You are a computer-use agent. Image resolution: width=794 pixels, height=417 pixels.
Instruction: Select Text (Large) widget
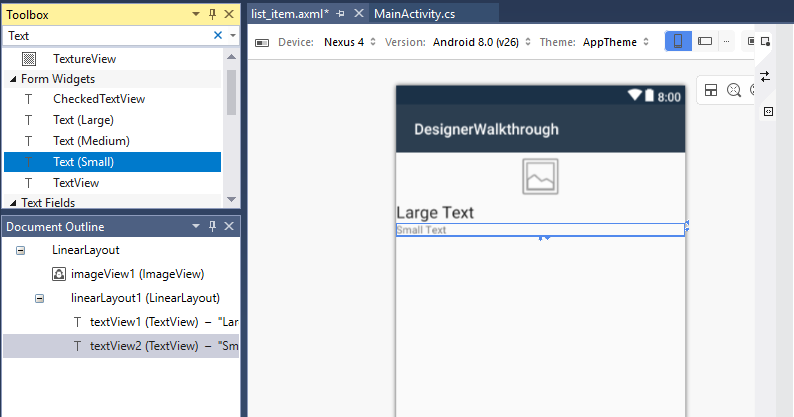coord(112,120)
